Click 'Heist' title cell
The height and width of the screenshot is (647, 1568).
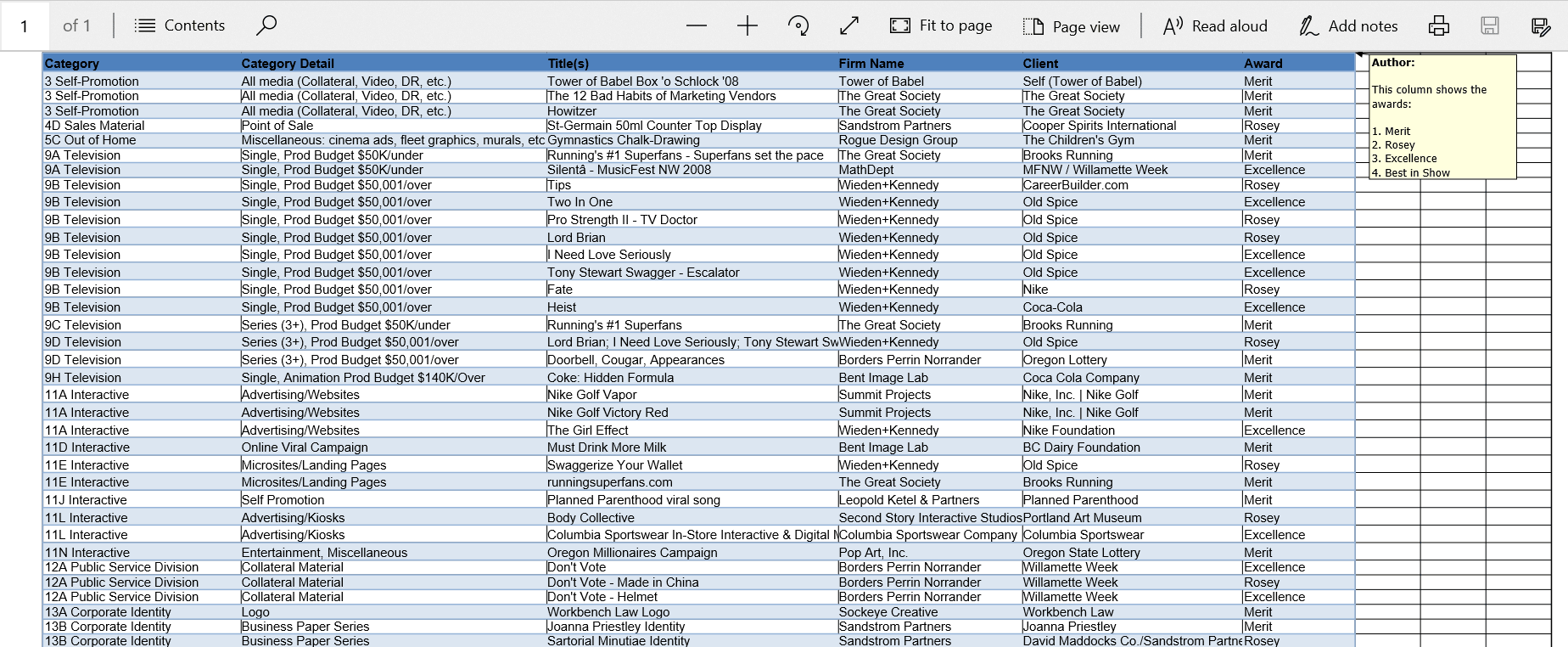click(562, 307)
